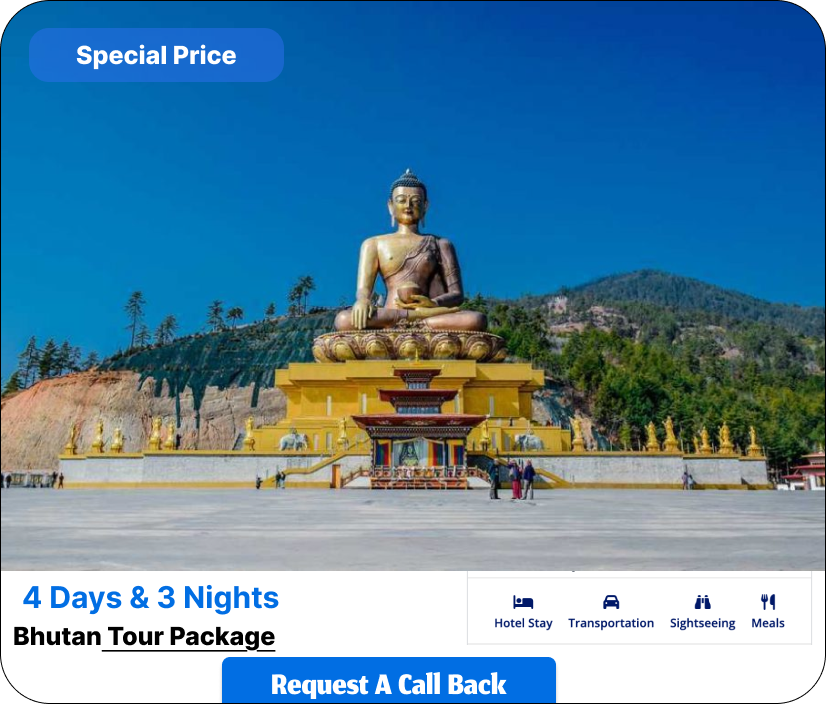Click the Transportation car icon

611,602
